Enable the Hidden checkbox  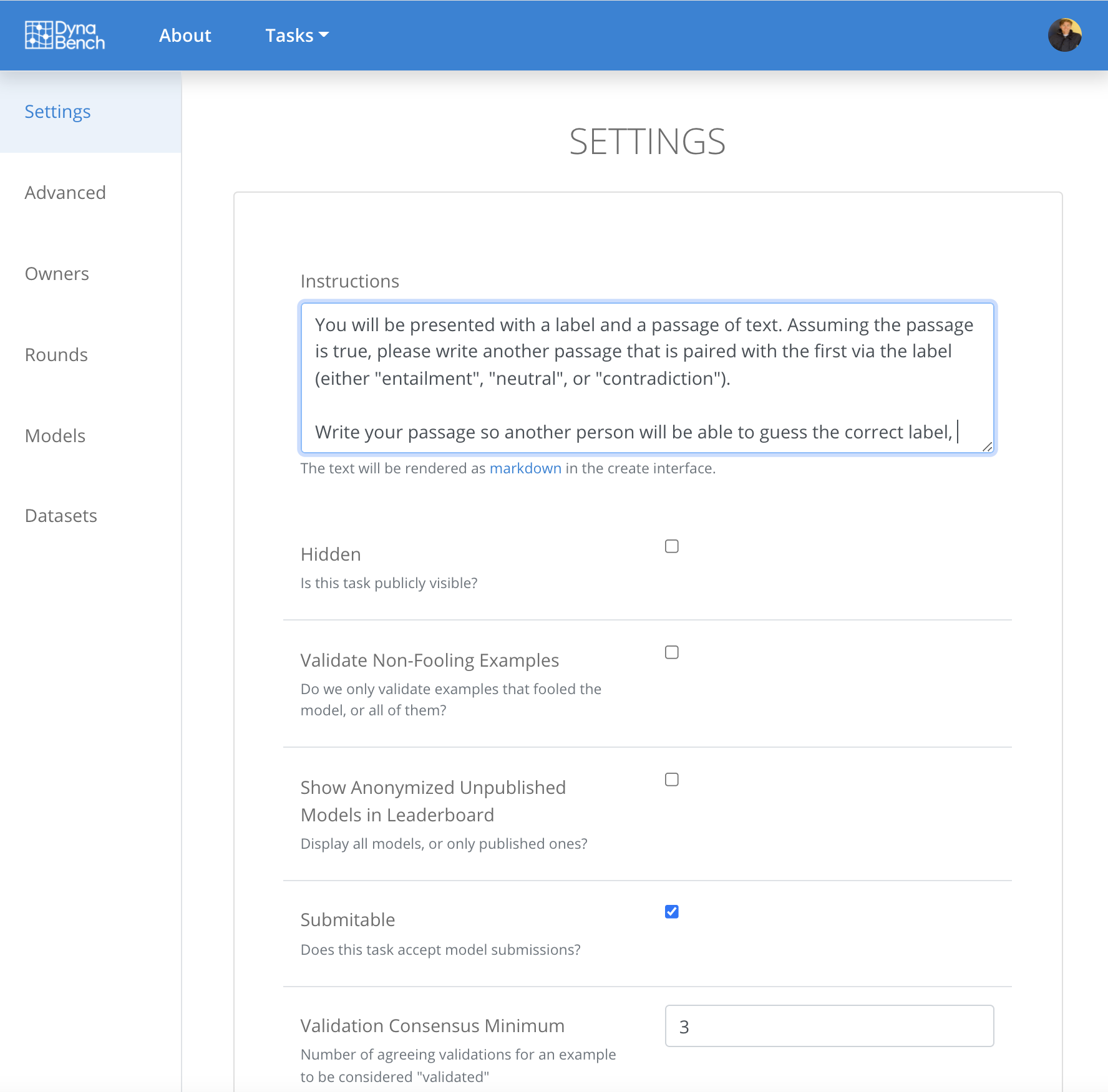pos(671,546)
